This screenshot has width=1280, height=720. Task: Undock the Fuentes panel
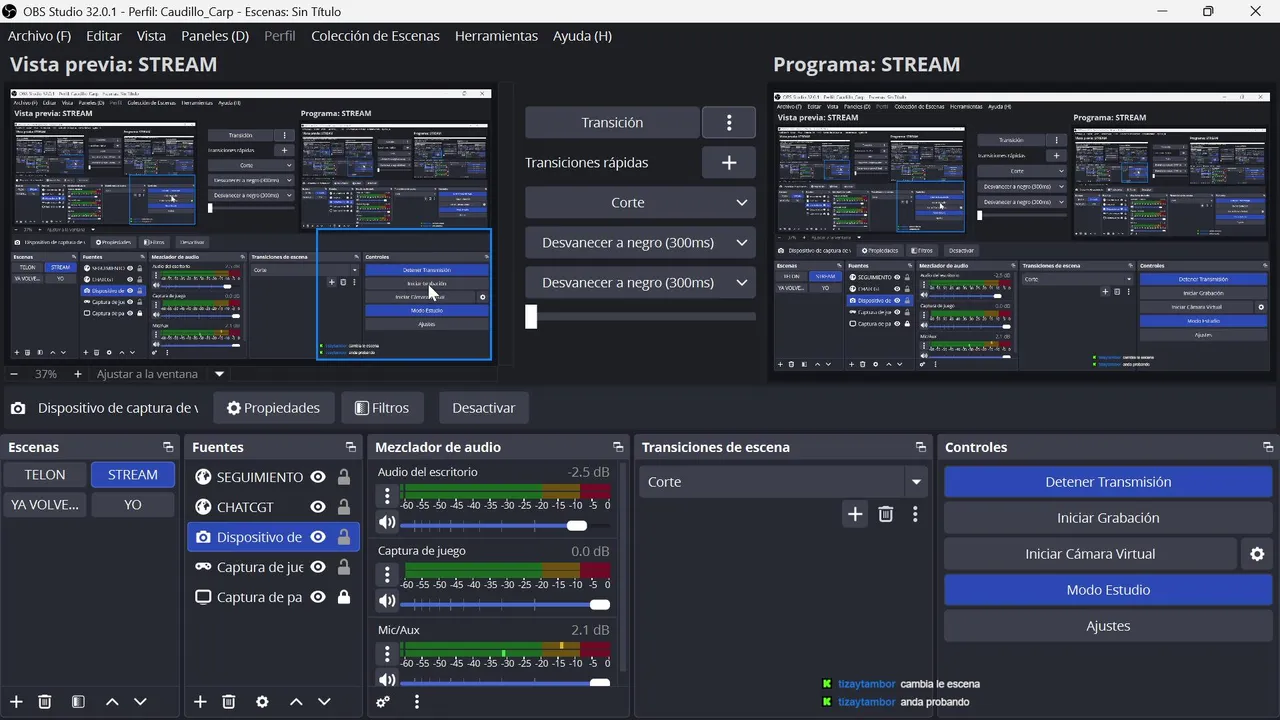point(351,447)
